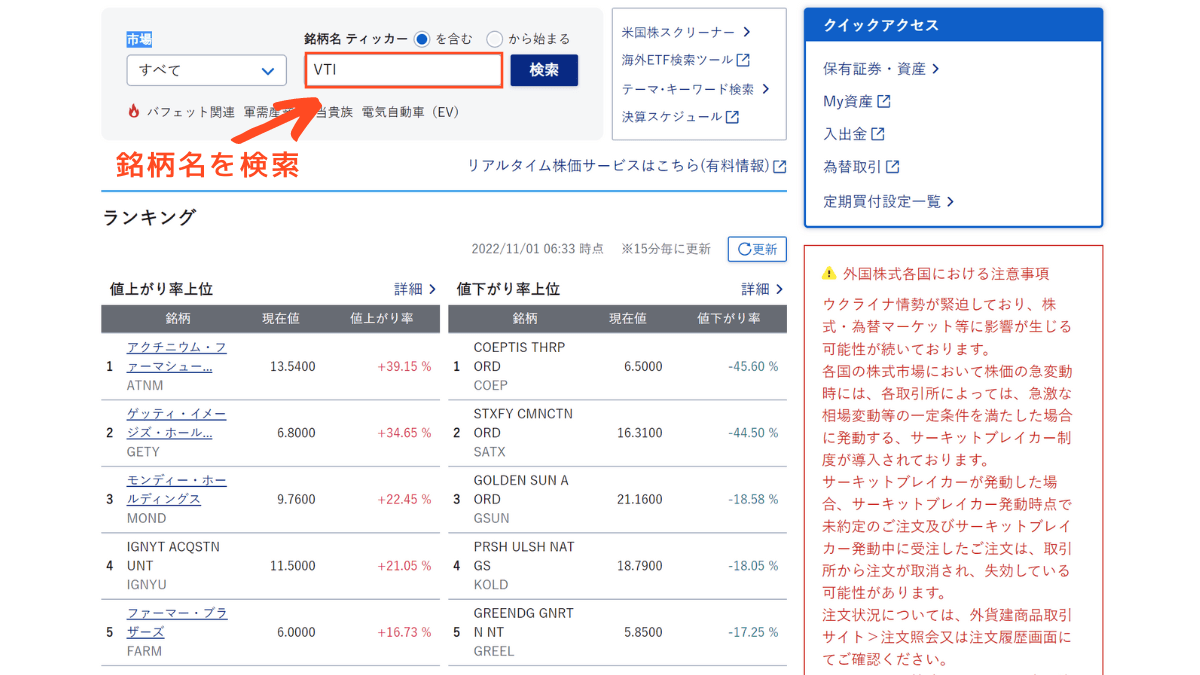Click the ticker search field containing VTI

tap(403, 71)
